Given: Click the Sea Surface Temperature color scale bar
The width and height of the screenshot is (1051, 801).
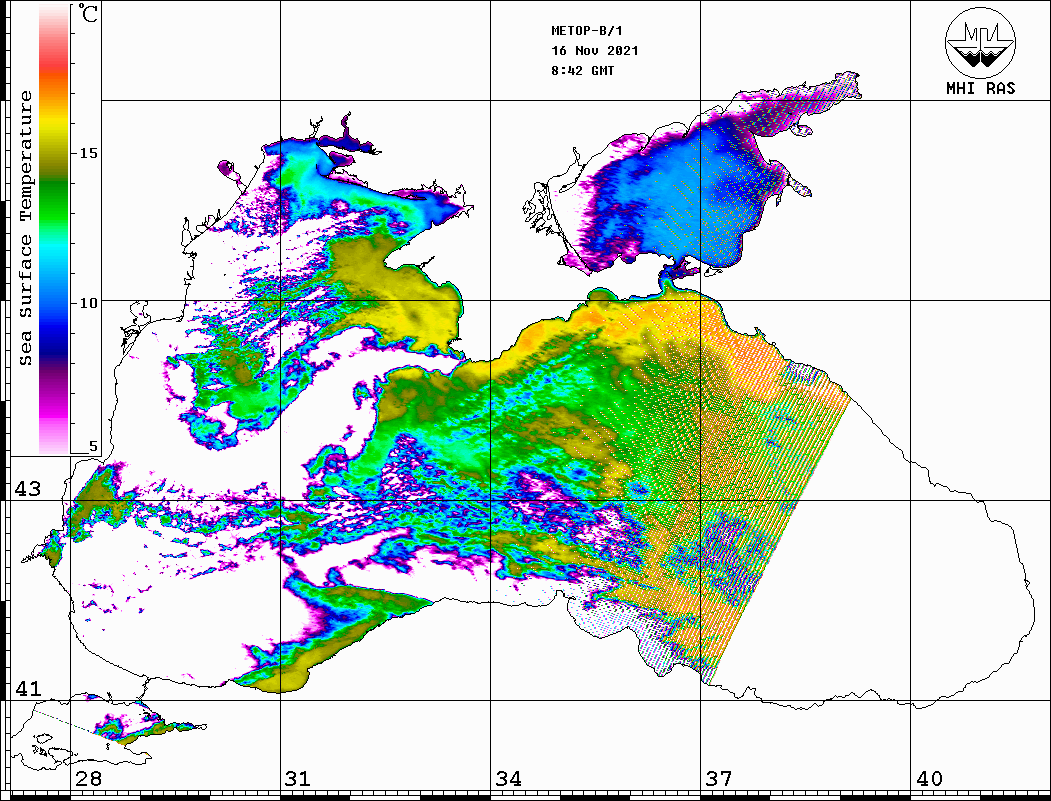Looking at the screenshot, I should point(54,229).
